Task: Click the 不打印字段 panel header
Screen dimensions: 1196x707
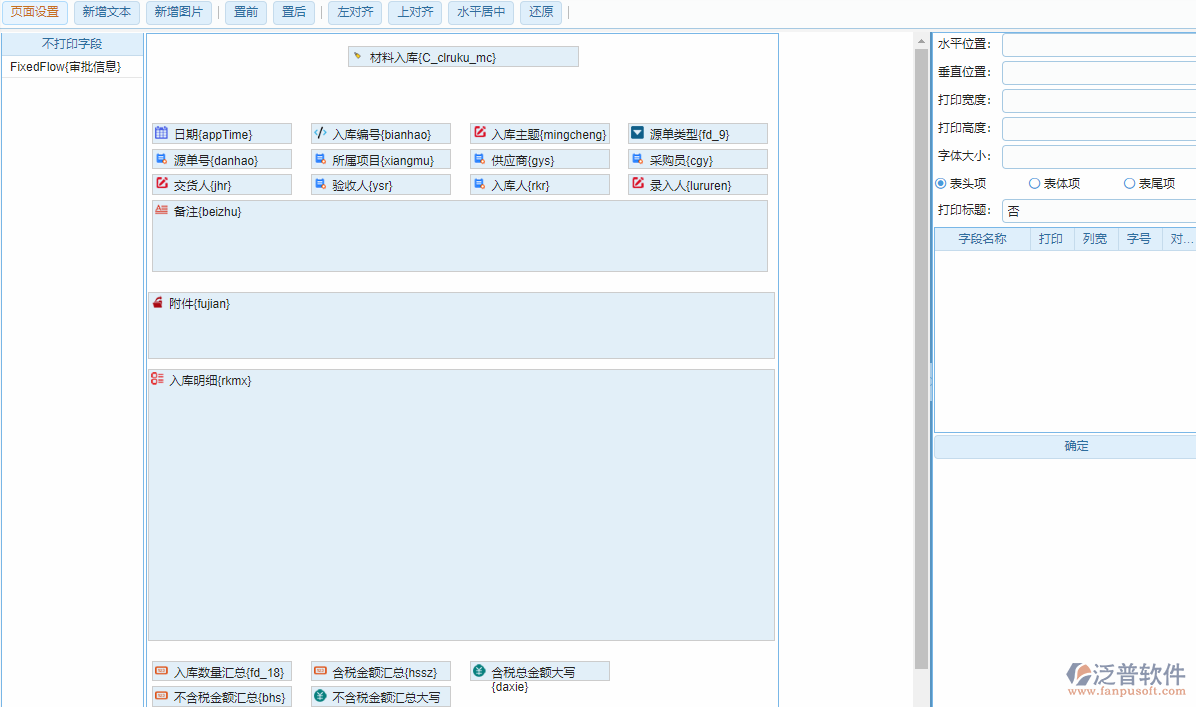Action: pyautogui.click(x=71, y=44)
